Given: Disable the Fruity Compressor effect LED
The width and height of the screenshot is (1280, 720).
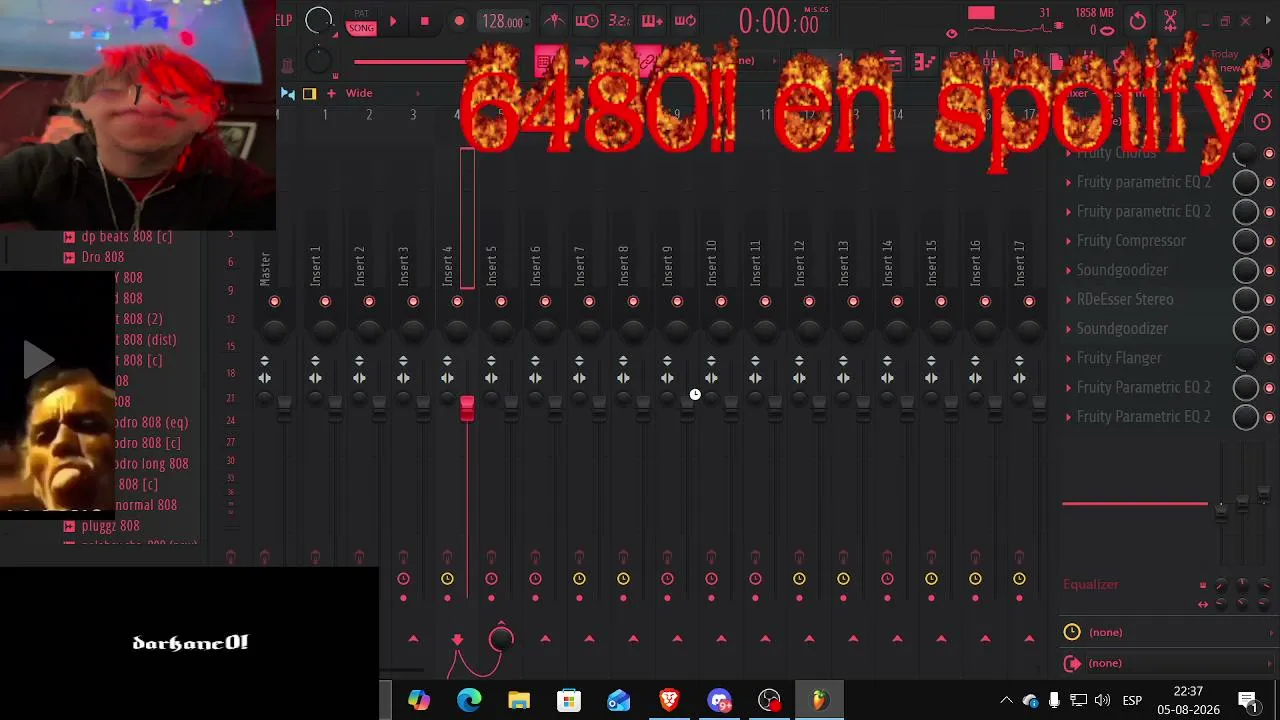Looking at the screenshot, I should coord(1269,241).
